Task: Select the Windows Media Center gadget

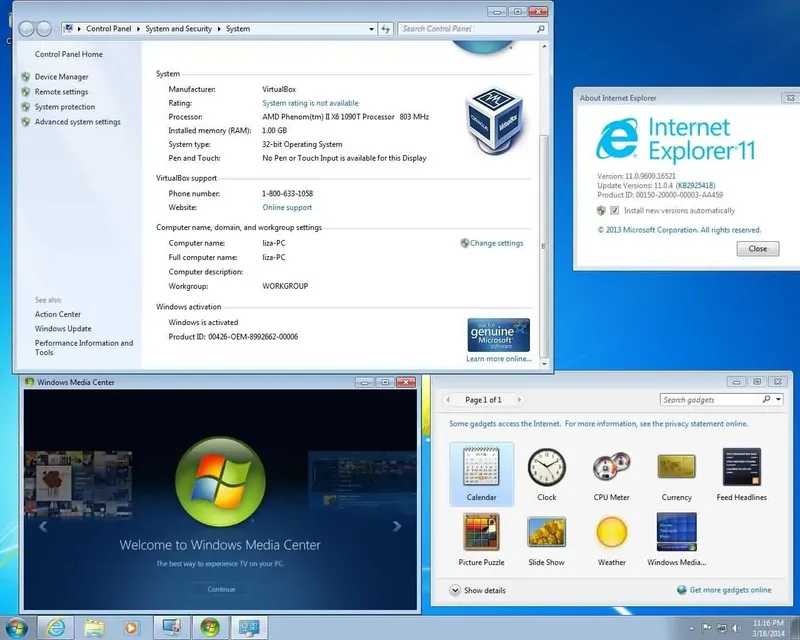Action: click(x=677, y=539)
